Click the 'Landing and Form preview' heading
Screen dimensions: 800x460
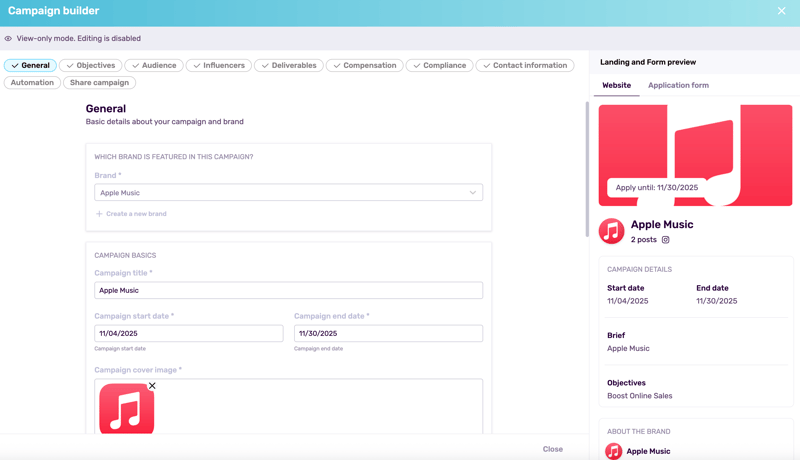point(648,62)
